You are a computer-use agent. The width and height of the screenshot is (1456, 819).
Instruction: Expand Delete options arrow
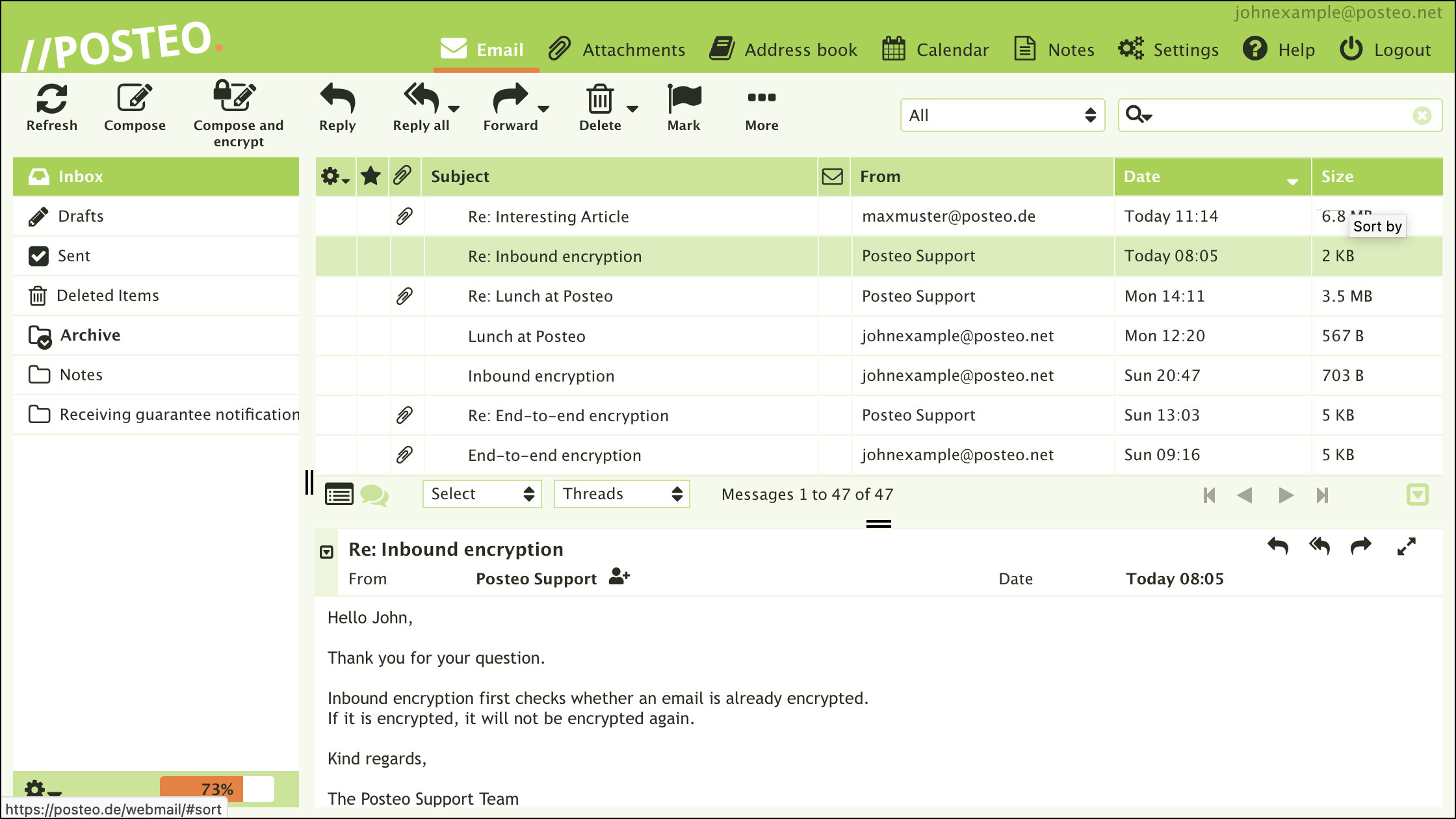click(x=632, y=109)
